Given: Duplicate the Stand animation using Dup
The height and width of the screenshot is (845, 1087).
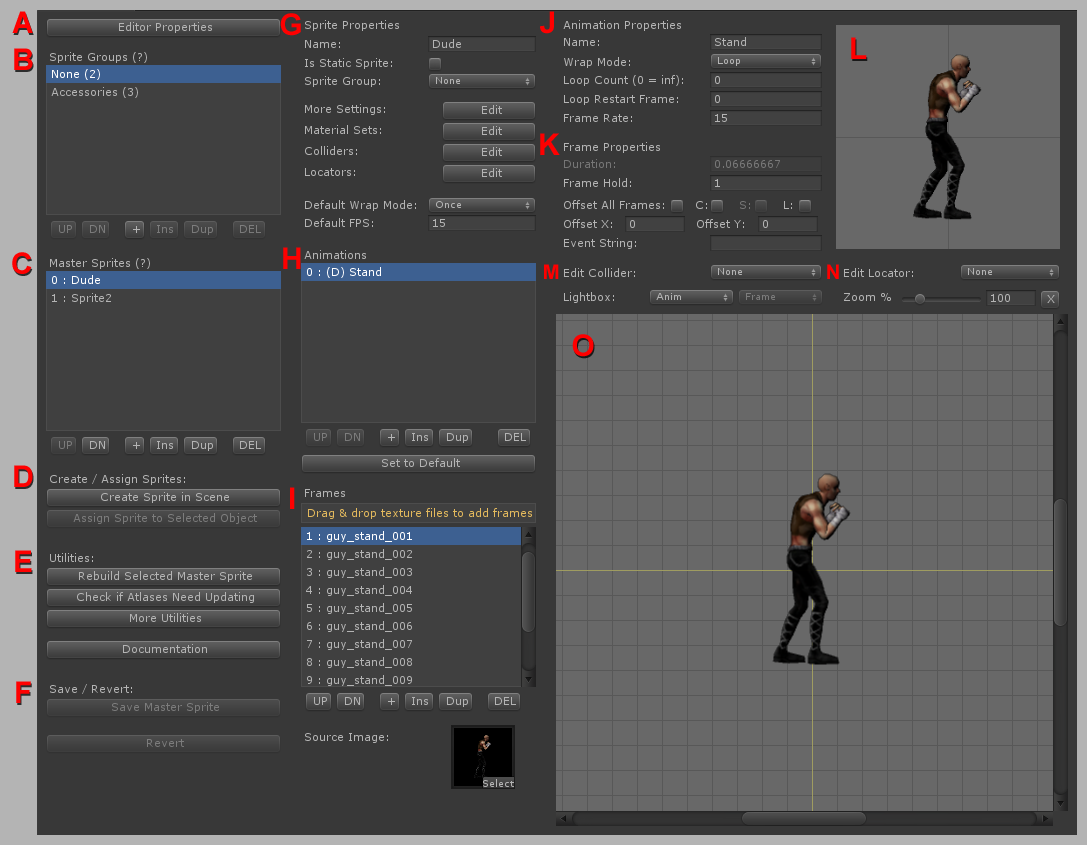Looking at the screenshot, I should tap(455, 437).
